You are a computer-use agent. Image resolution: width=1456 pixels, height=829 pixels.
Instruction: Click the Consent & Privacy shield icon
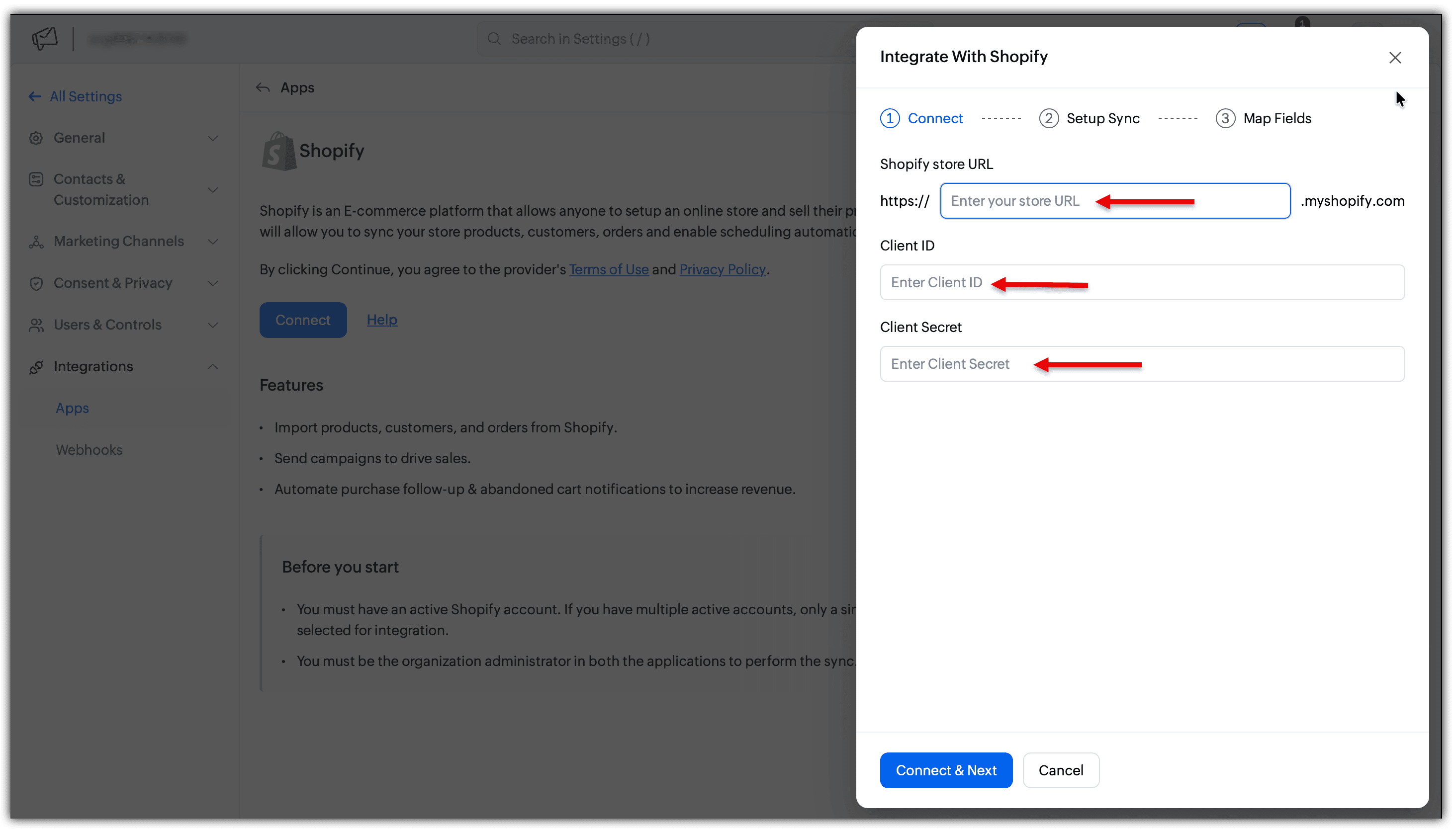[36, 283]
